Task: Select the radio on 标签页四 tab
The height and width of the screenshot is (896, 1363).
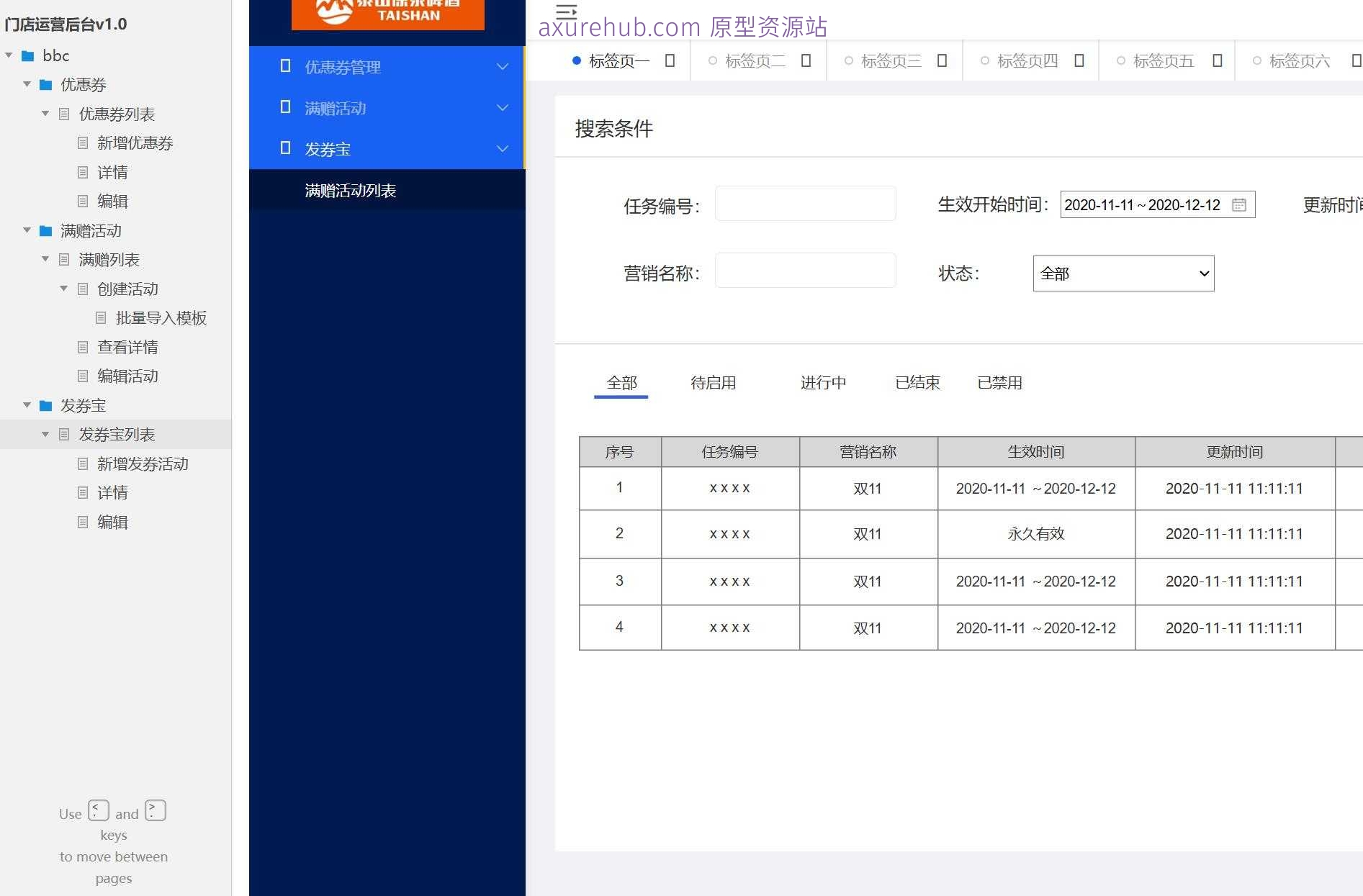Action: 984,60
